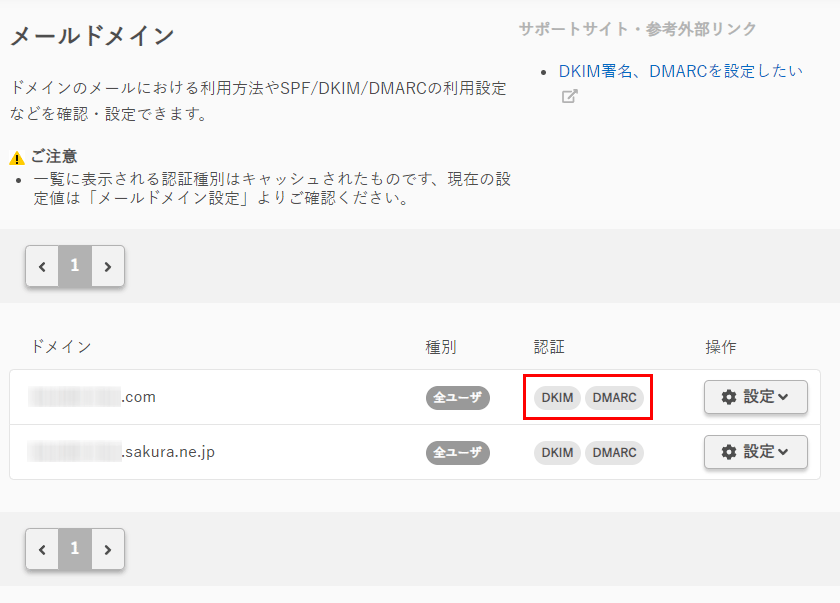The image size is (840, 603).
Task: Click the DMARC badge in the .com row
Action: pos(614,397)
